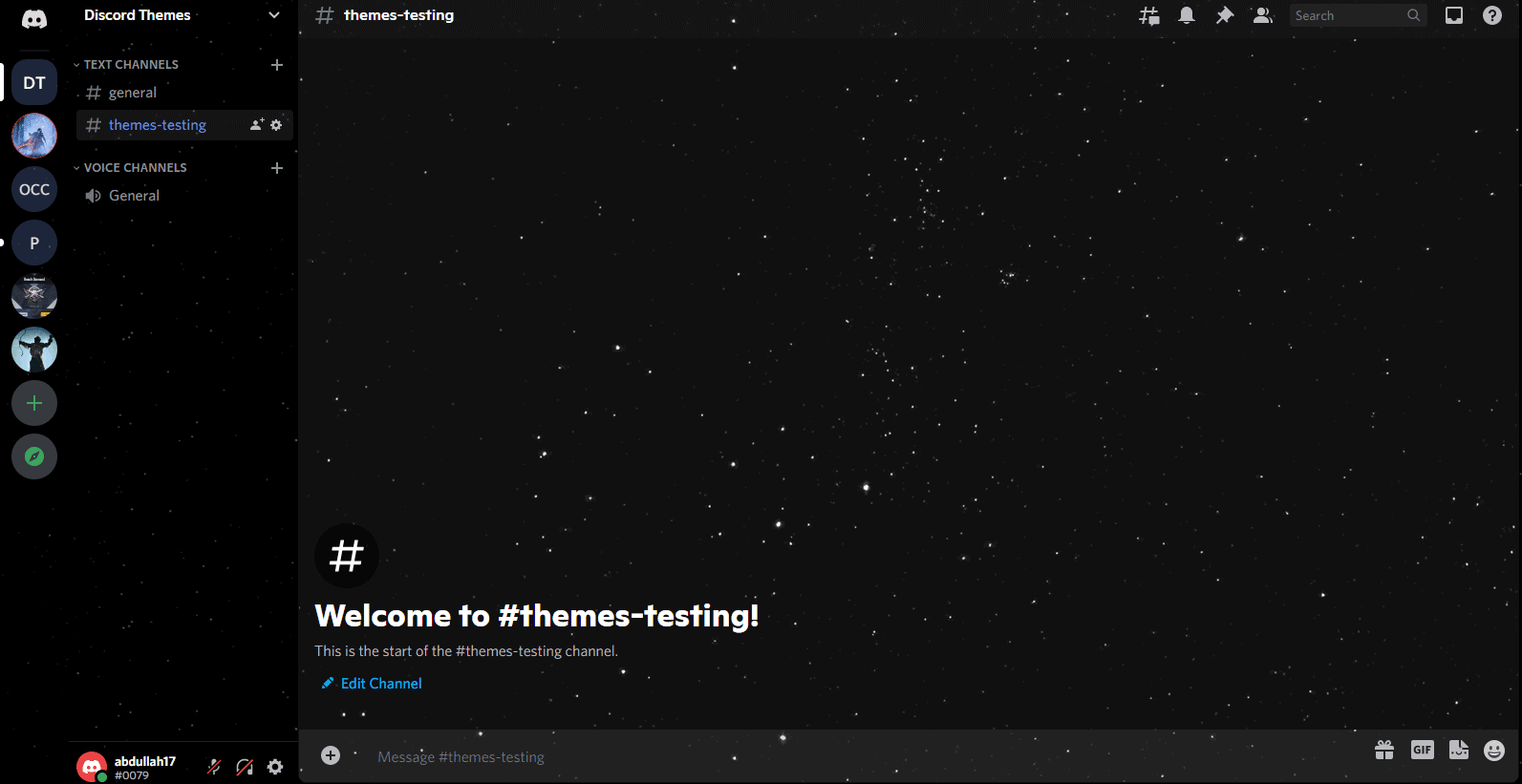Send a Nitro gift
This screenshot has width=1522, height=784.
1384,751
